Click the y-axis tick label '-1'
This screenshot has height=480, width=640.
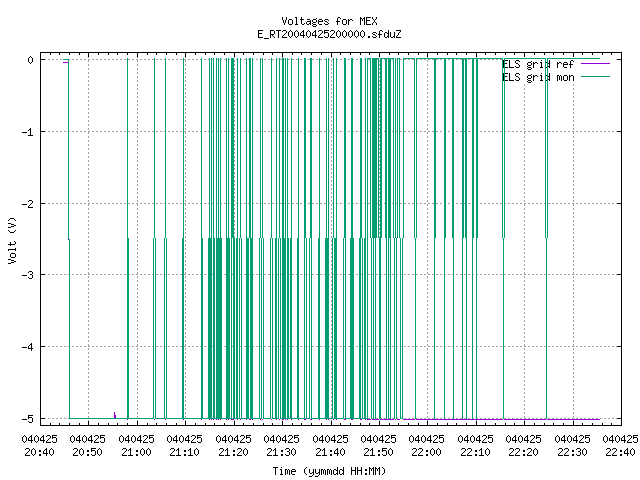point(28,132)
